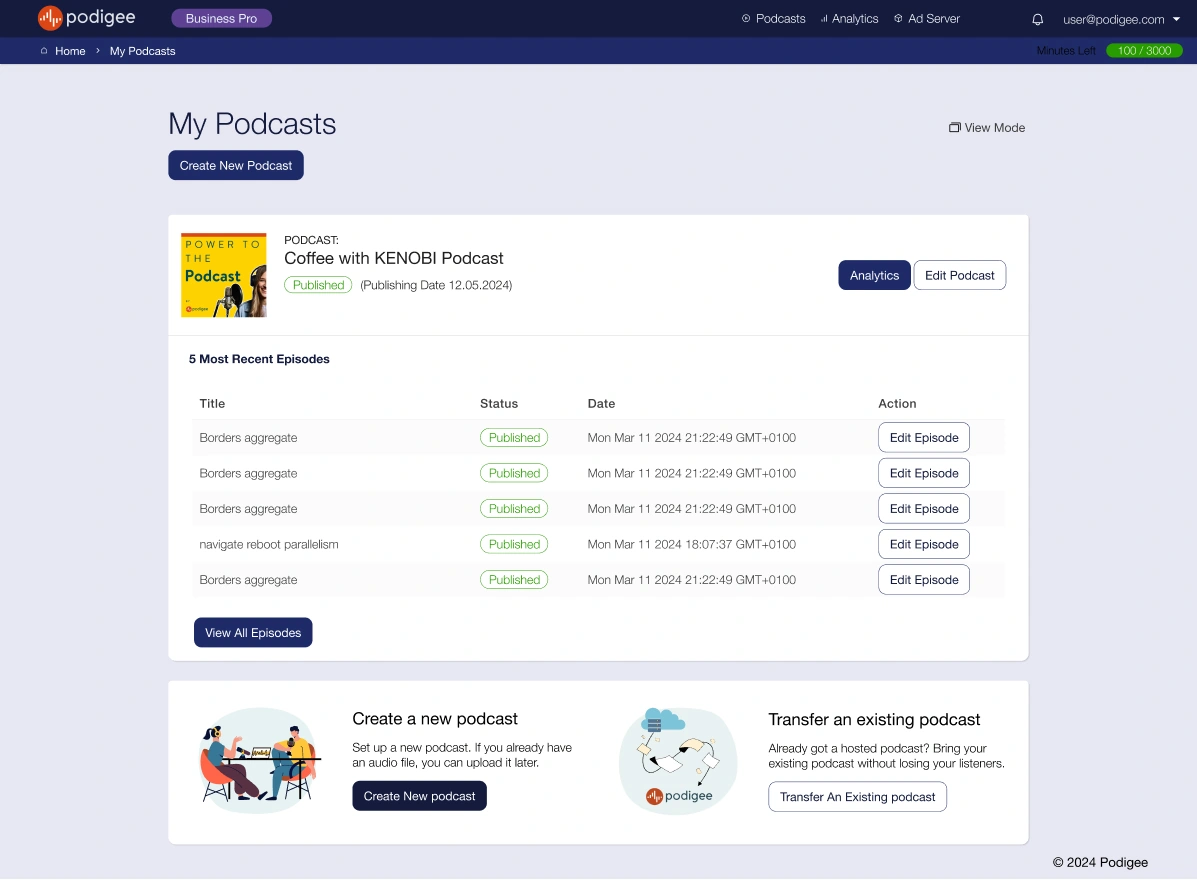Select the navigate reboot parallelism title

269,544
